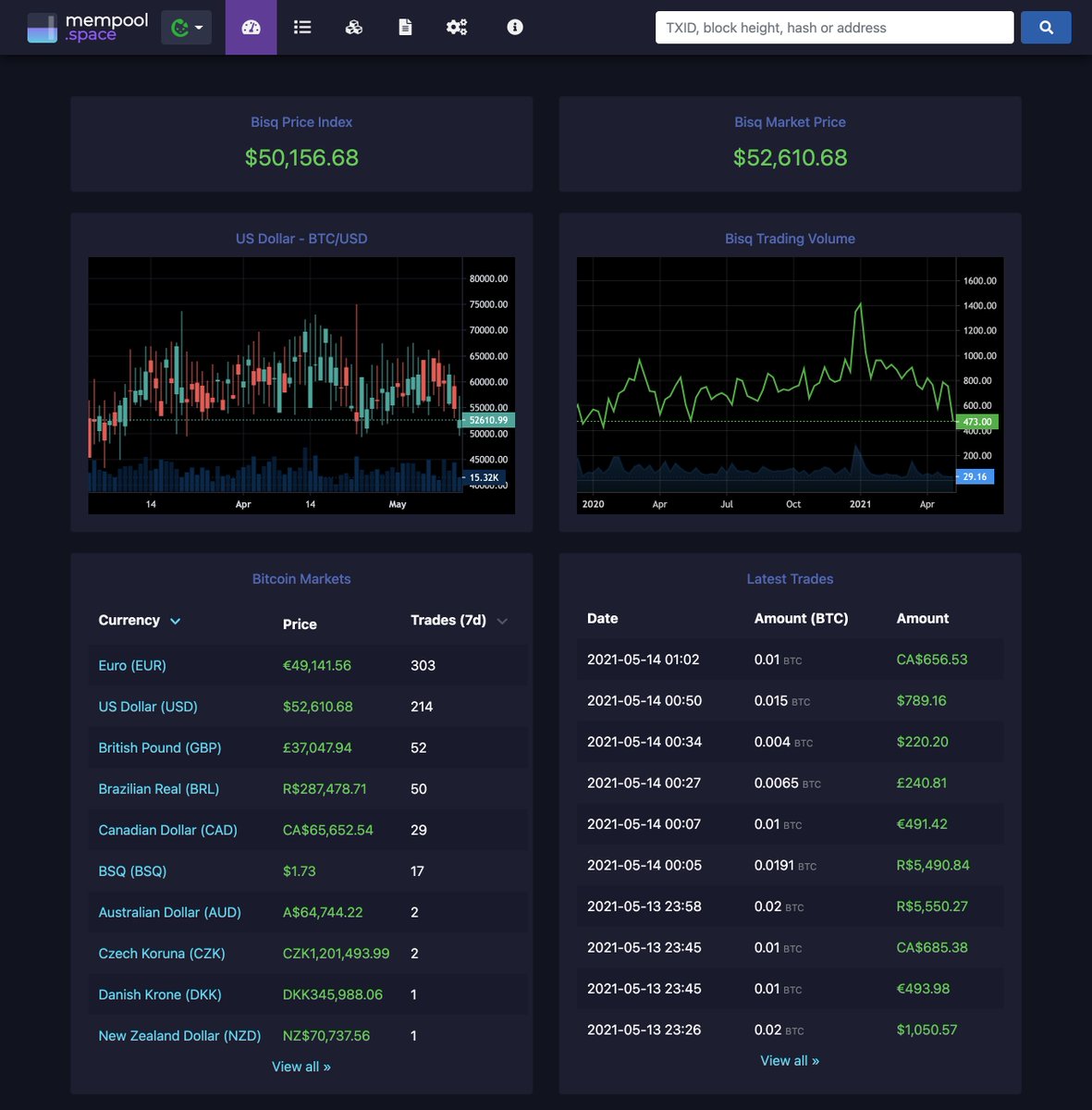Open the documentation page document icon
The width and height of the screenshot is (1092, 1110).
(405, 27)
